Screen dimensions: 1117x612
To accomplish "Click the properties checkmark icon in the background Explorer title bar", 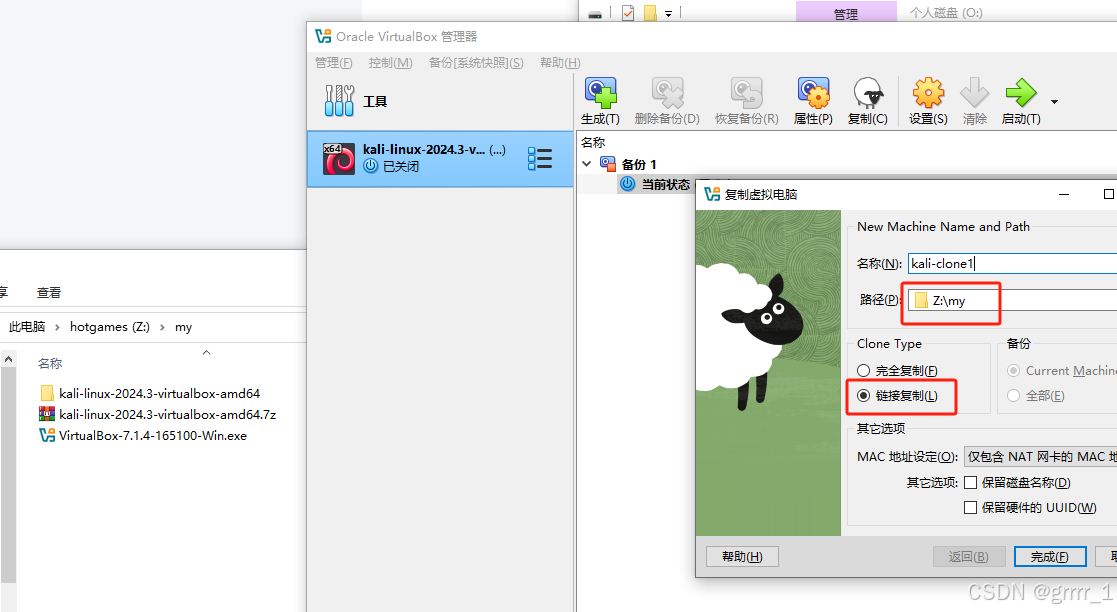I will click(x=628, y=13).
